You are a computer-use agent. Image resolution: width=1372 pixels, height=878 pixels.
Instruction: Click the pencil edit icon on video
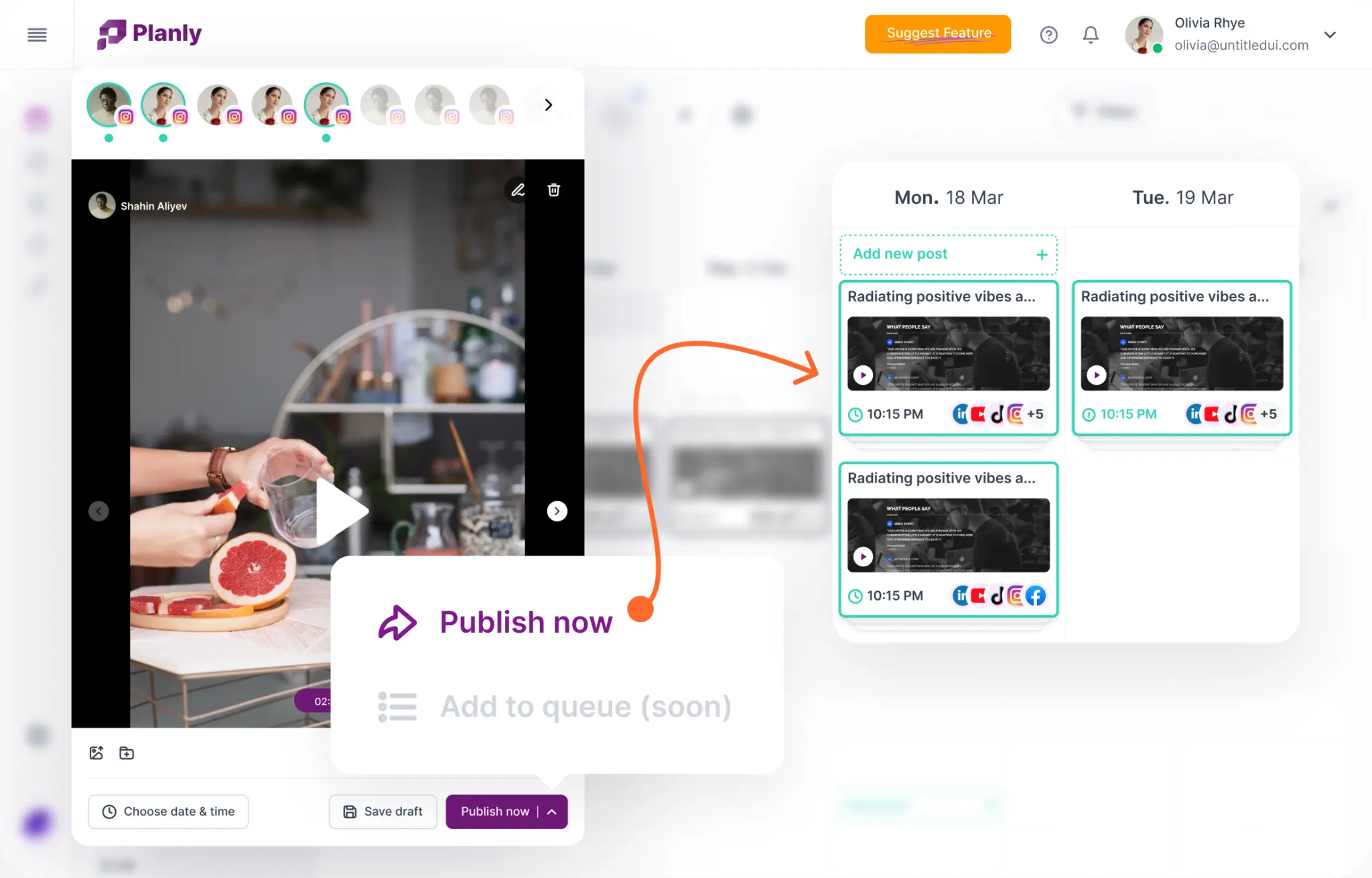coord(518,190)
